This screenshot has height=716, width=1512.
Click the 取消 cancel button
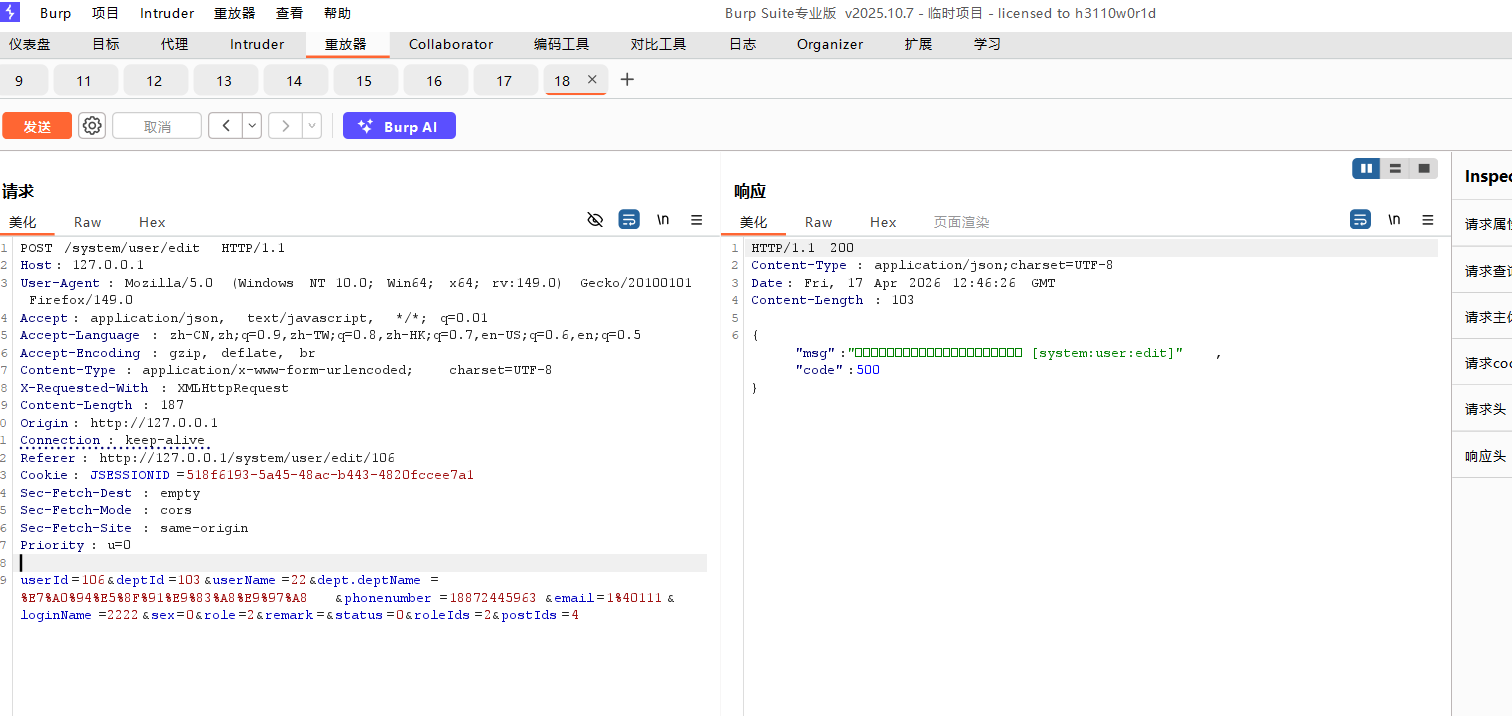(x=157, y=126)
